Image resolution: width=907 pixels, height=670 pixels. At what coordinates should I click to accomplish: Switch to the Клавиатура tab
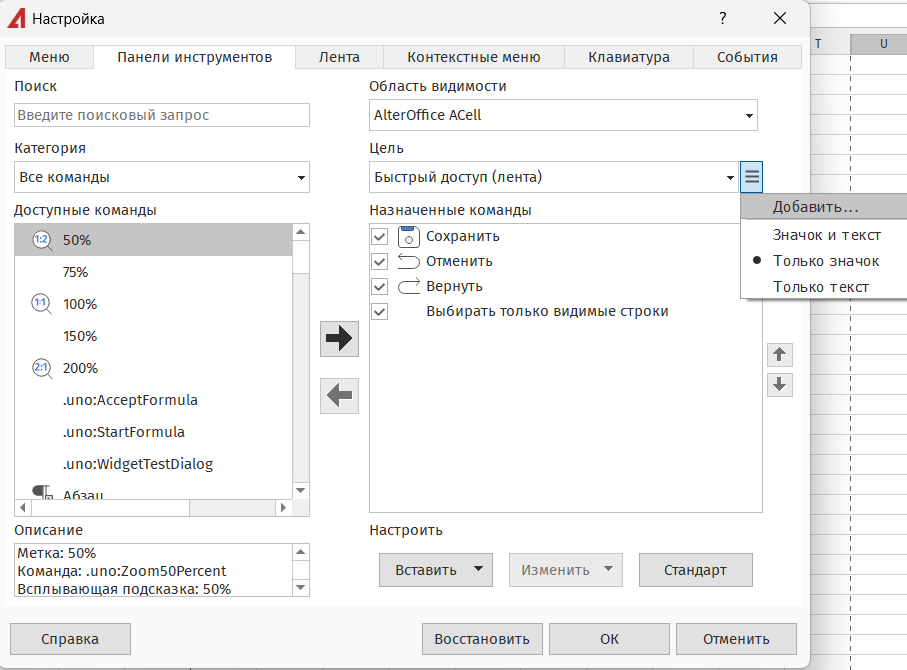(628, 57)
